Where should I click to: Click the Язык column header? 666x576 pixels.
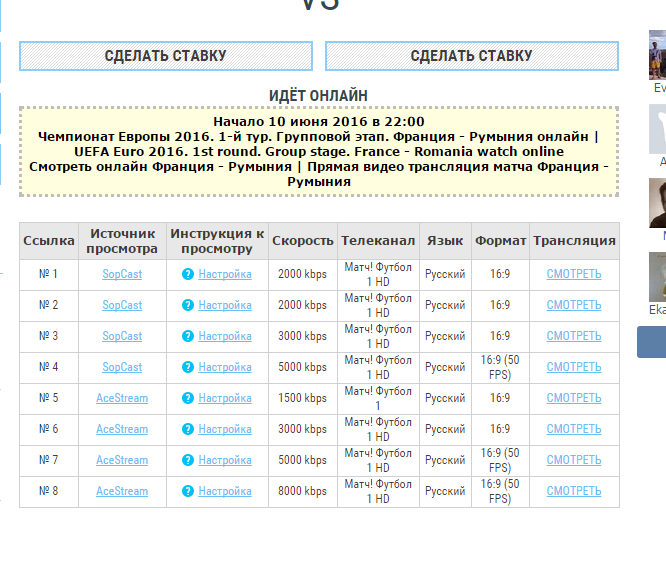point(445,241)
